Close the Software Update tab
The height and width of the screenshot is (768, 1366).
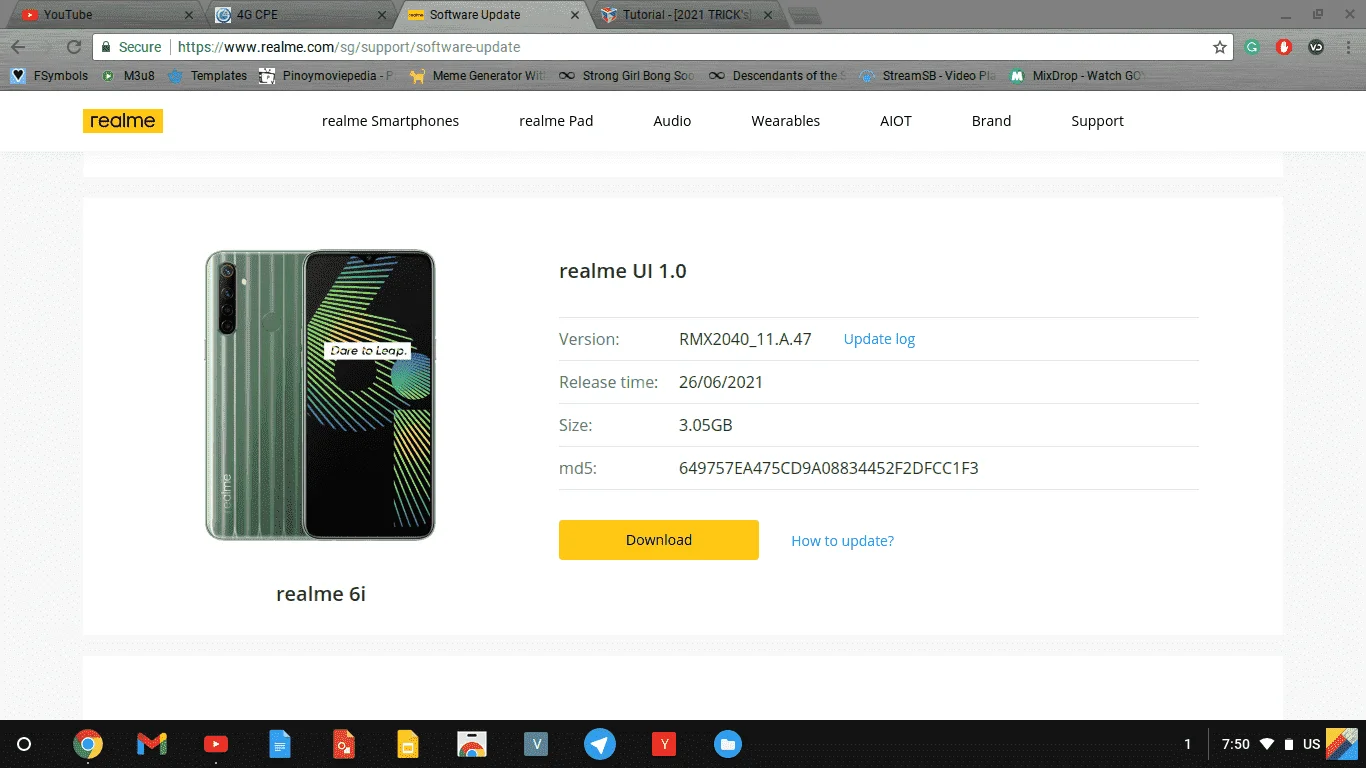(x=574, y=15)
